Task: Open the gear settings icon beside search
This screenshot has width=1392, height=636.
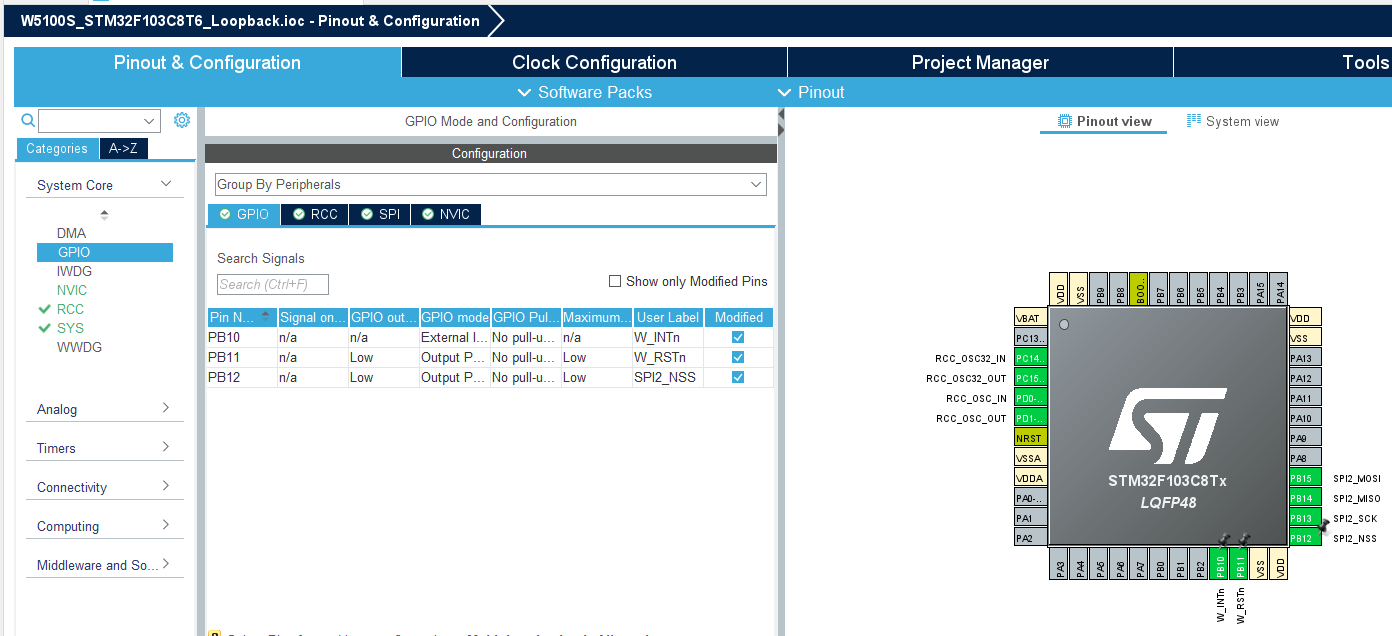Action: click(x=182, y=120)
